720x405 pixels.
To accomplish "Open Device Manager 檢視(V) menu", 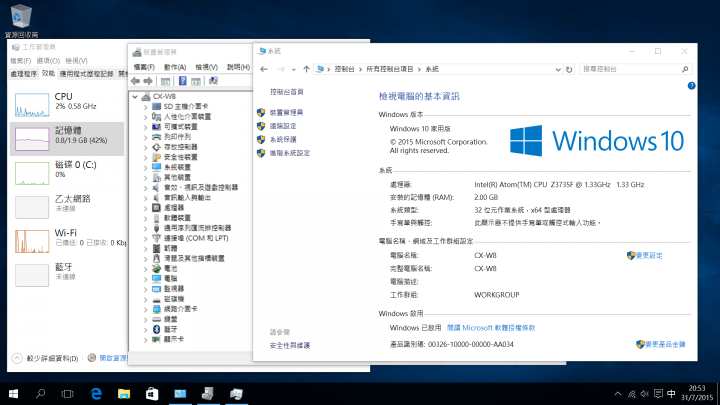I will (x=207, y=67).
